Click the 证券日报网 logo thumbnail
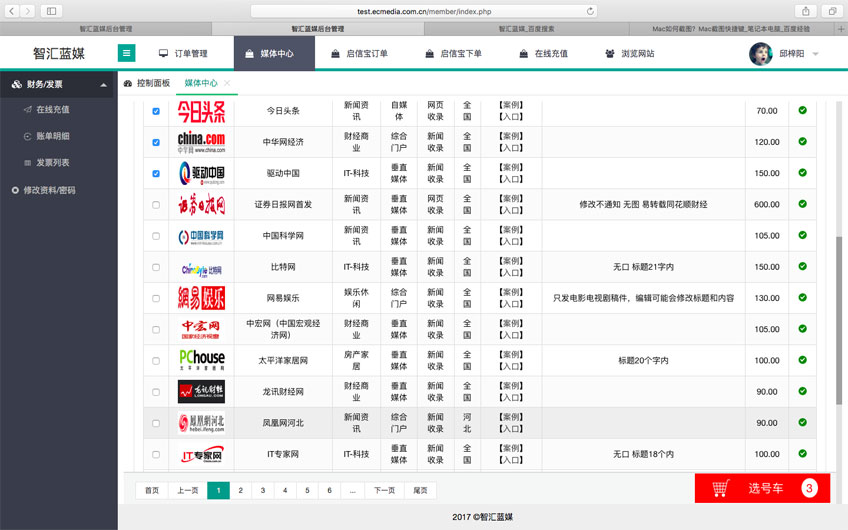The height and width of the screenshot is (530, 848). tap(201, 204)
